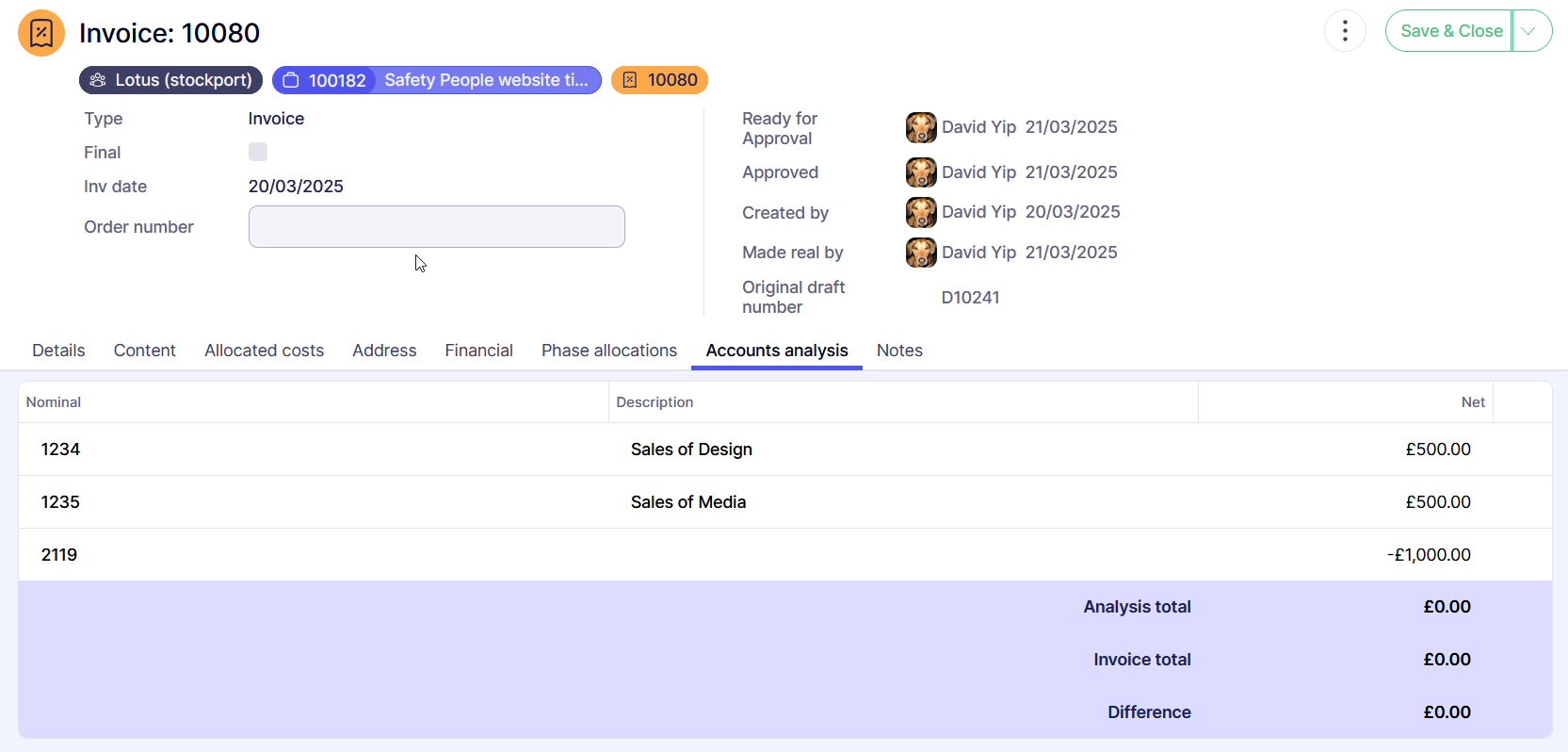Select the Phase allocations tab
1568x752 pixels.
pyautogui.click(x=608, y=351)
